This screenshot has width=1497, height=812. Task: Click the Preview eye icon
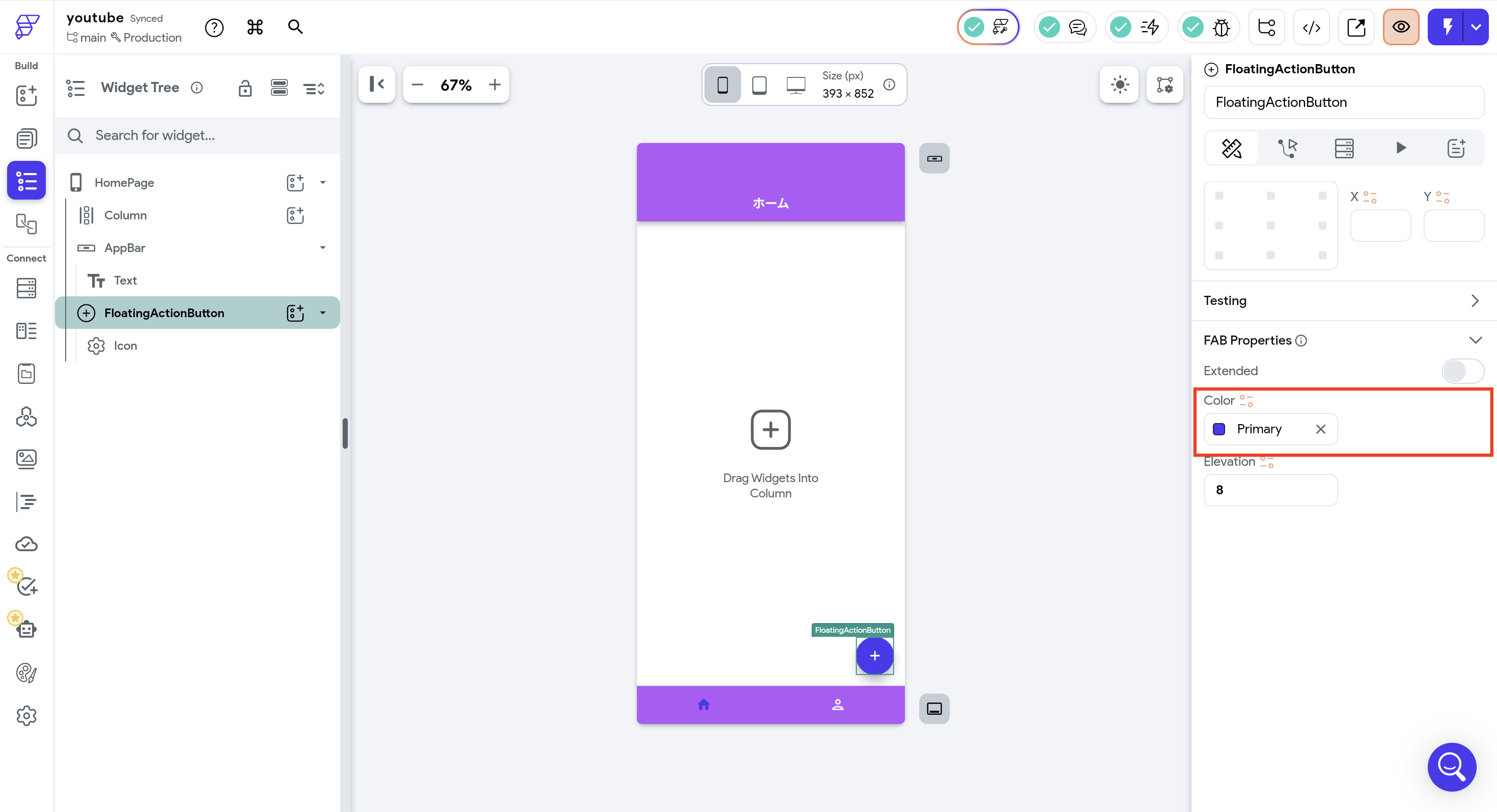(1401, 27)
